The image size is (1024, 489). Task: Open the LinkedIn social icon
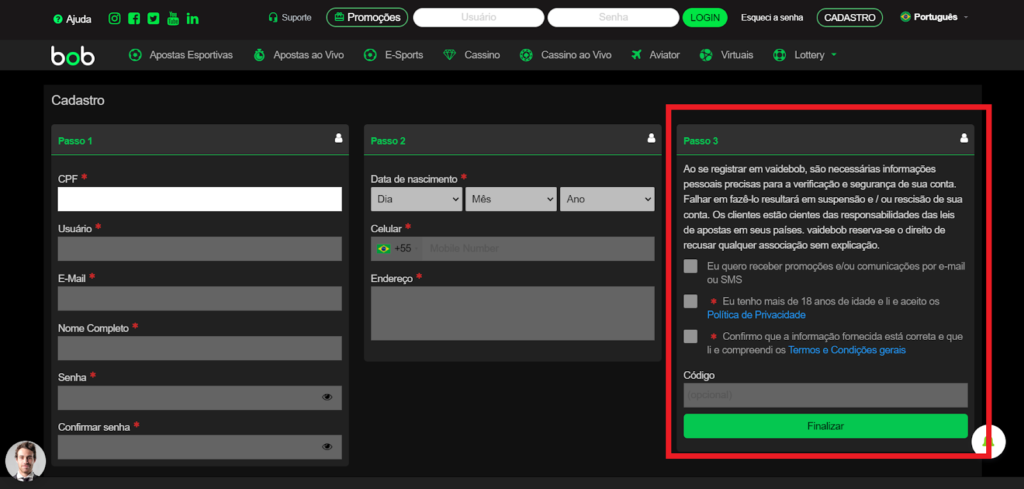coord(192,18)
